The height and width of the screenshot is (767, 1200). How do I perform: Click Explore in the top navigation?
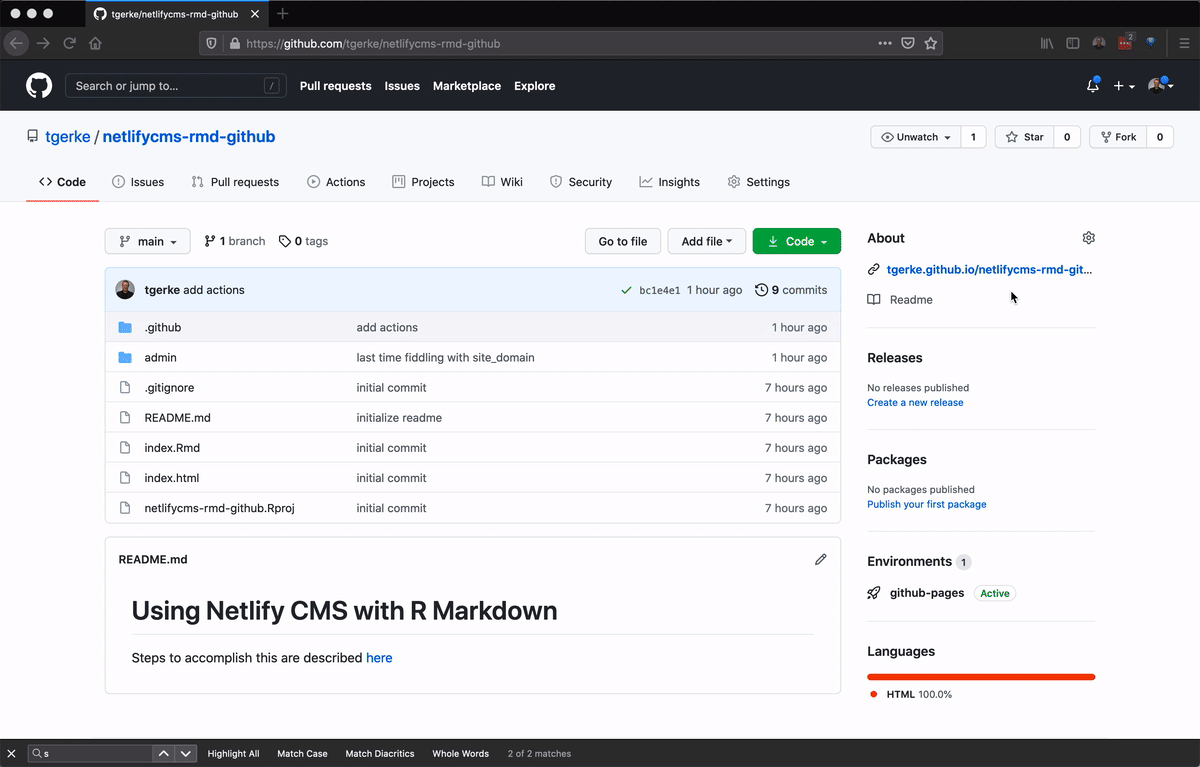(x=535, y=86)
